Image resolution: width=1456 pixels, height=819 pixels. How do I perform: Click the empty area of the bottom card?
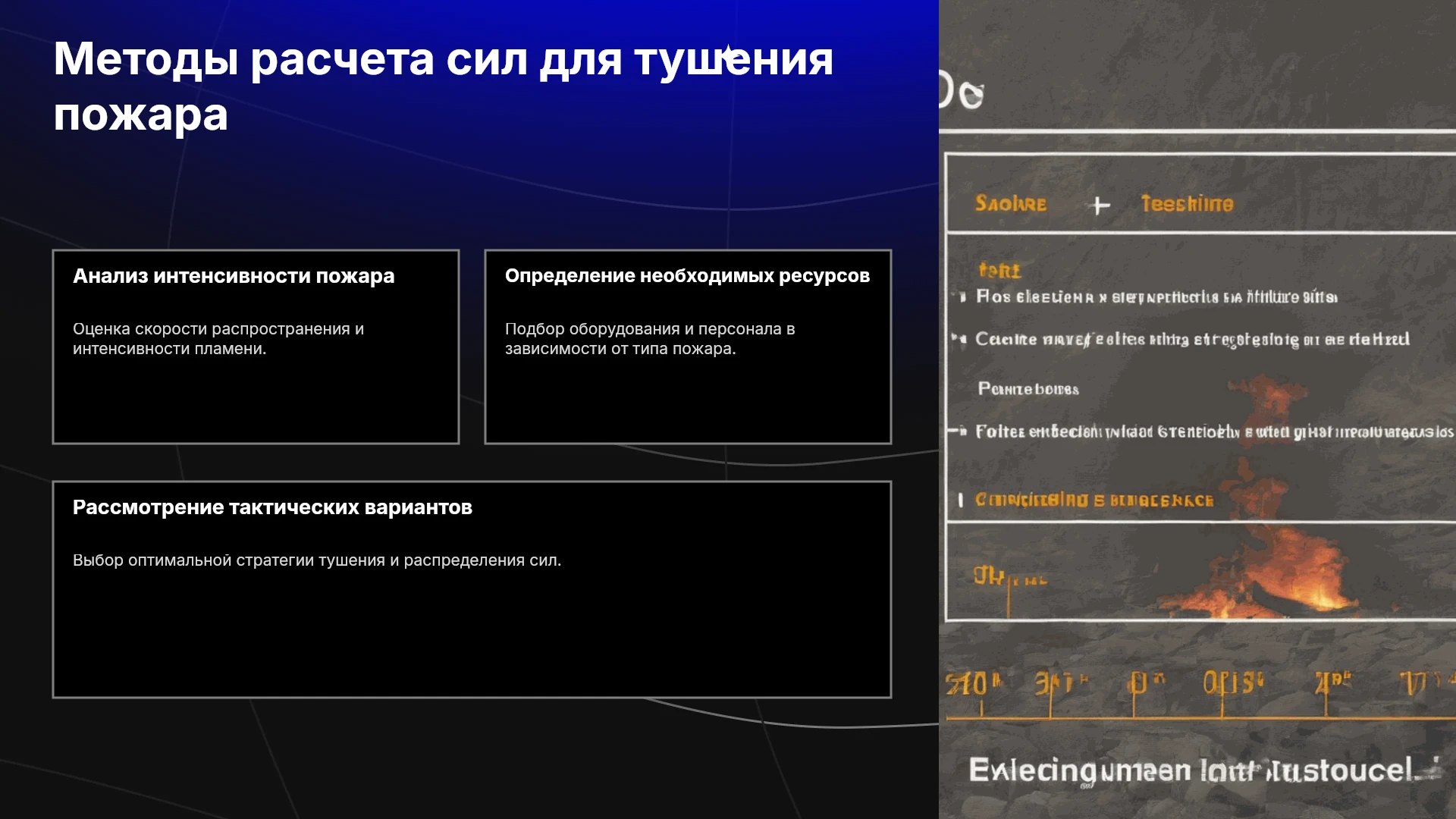[x=472, y=637]
